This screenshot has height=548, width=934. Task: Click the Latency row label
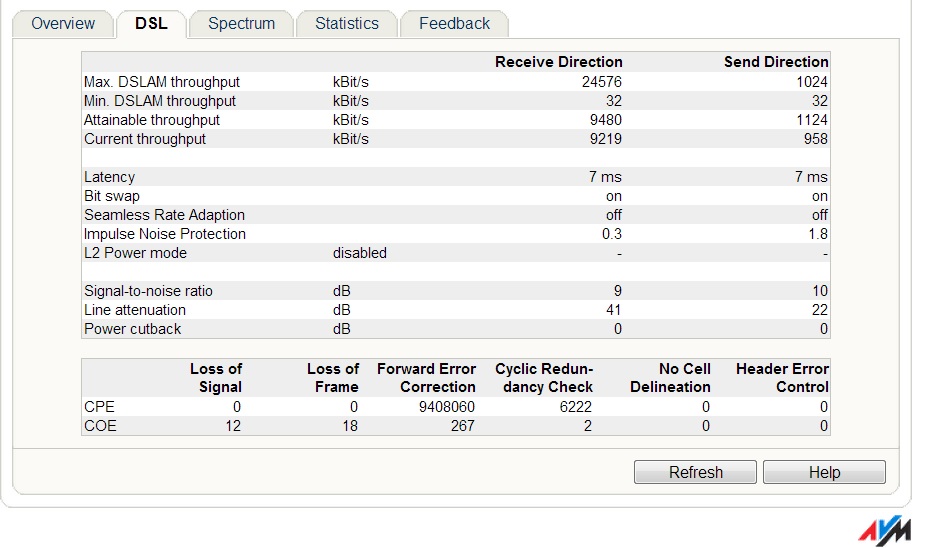pos(110,177)
